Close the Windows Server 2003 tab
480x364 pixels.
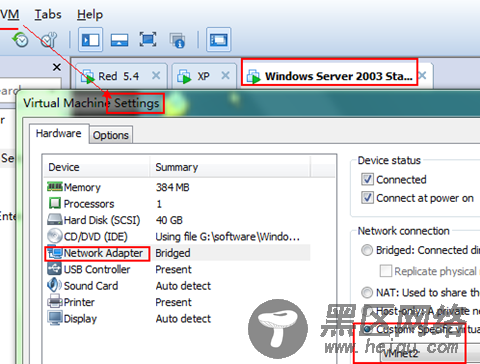click(x=422, y=75)
